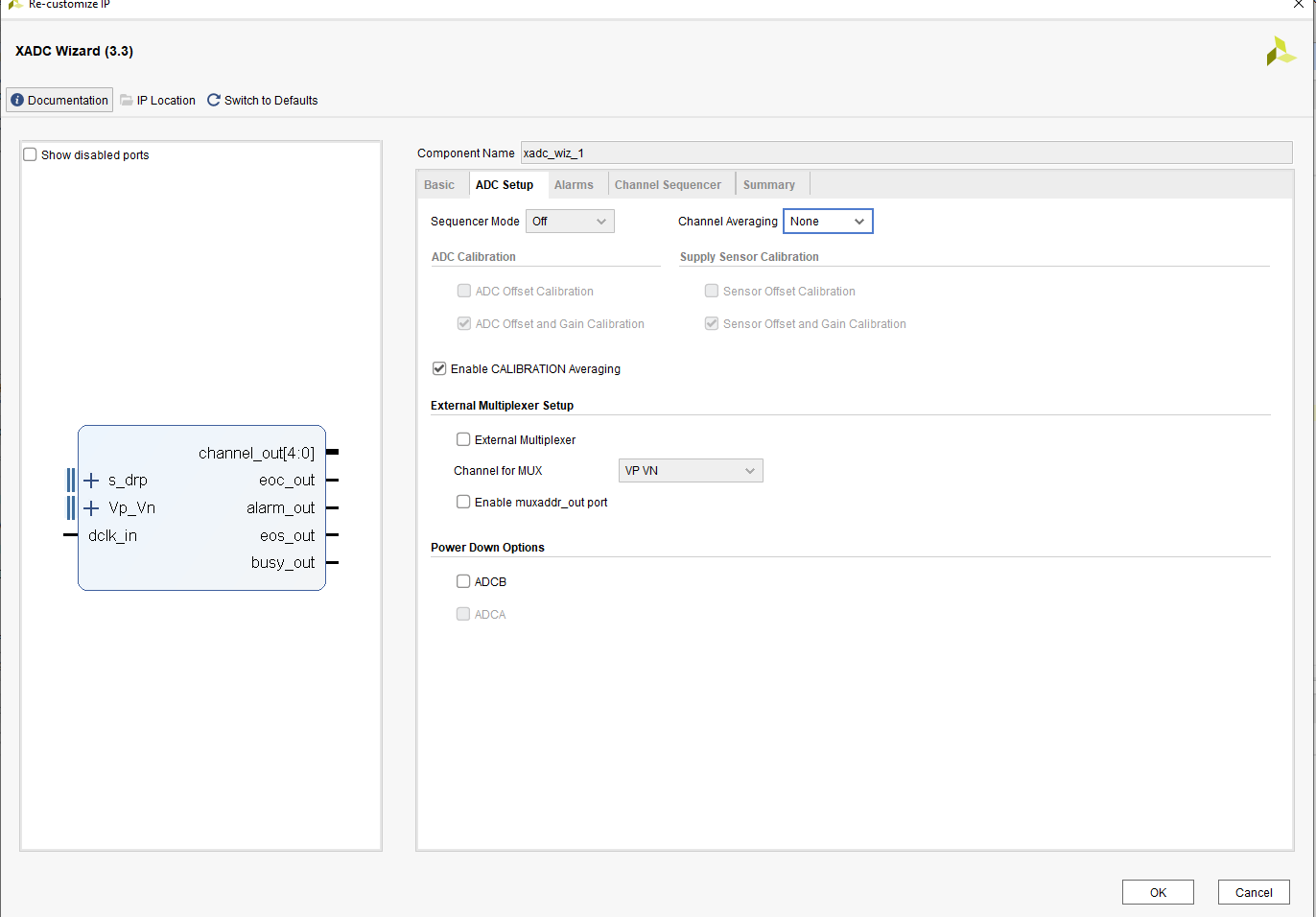
Task: Open the Sequencer Mode dropdown
Action: tap(570, 222)
